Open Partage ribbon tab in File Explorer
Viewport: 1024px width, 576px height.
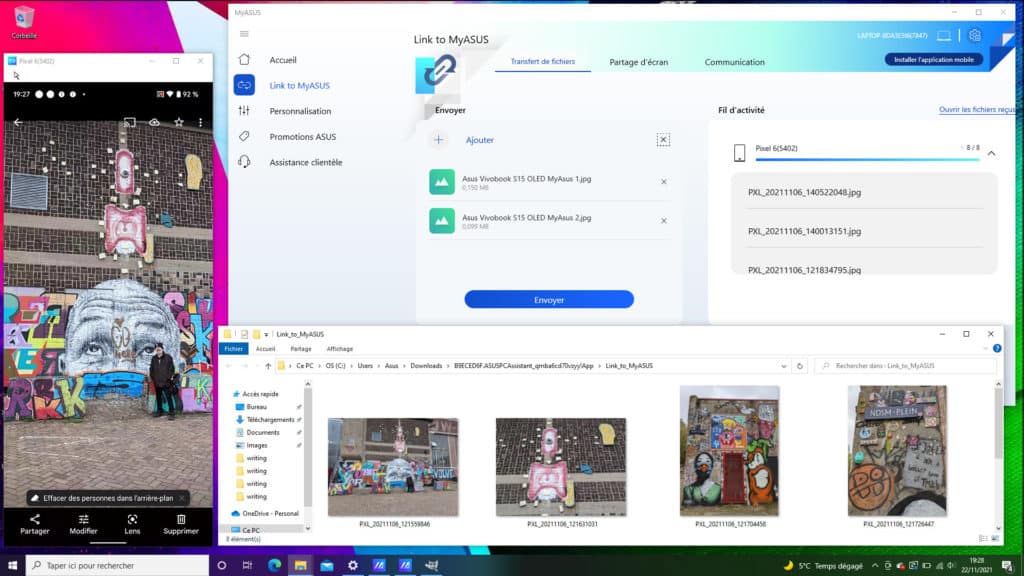(300, 349)
